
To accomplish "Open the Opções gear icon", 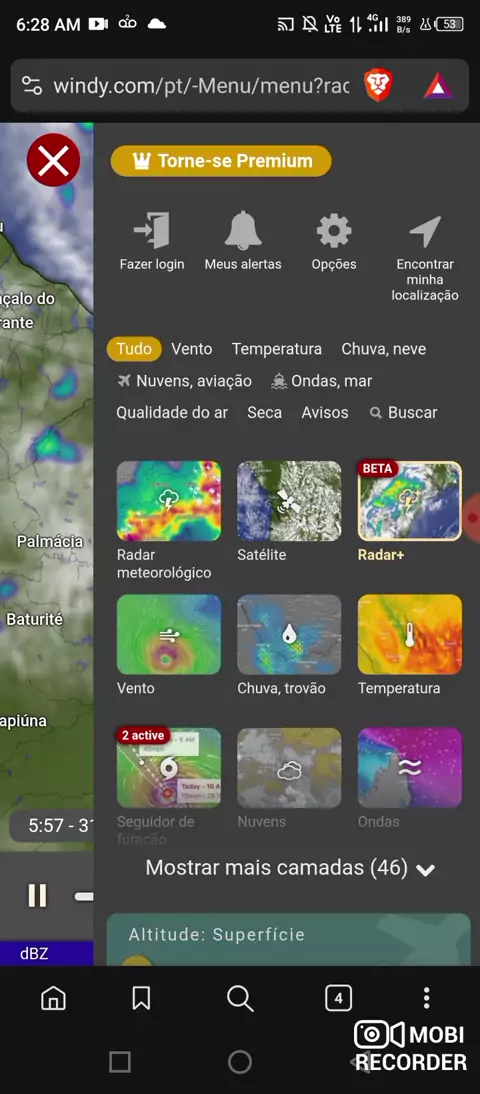I will (333, 231).
